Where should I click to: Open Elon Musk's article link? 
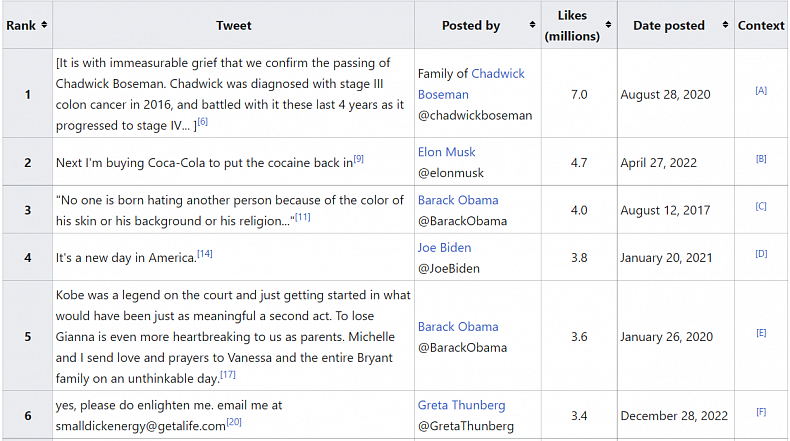(447, 152)
